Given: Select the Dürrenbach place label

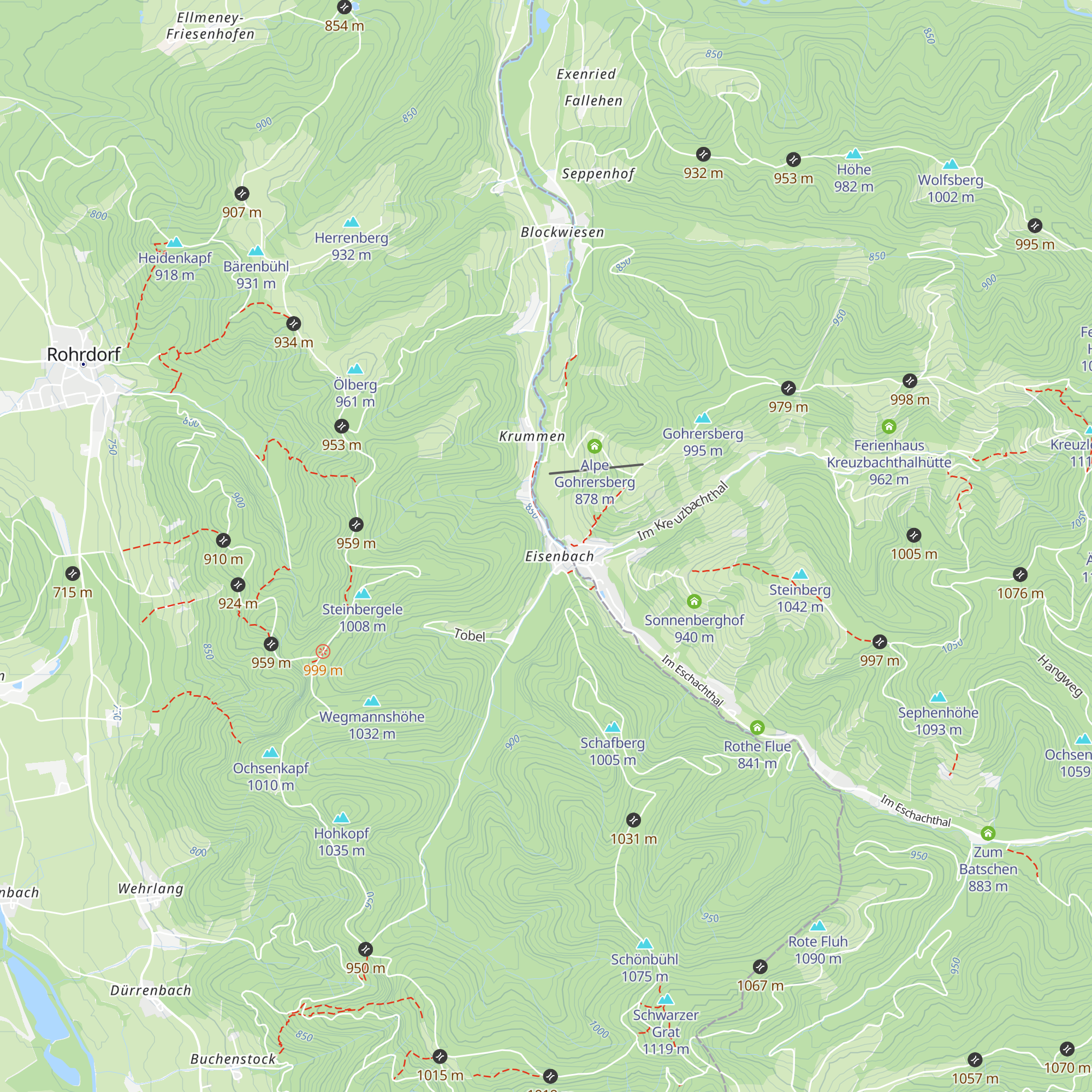Looking at the screenshot, I should (150, 991).
